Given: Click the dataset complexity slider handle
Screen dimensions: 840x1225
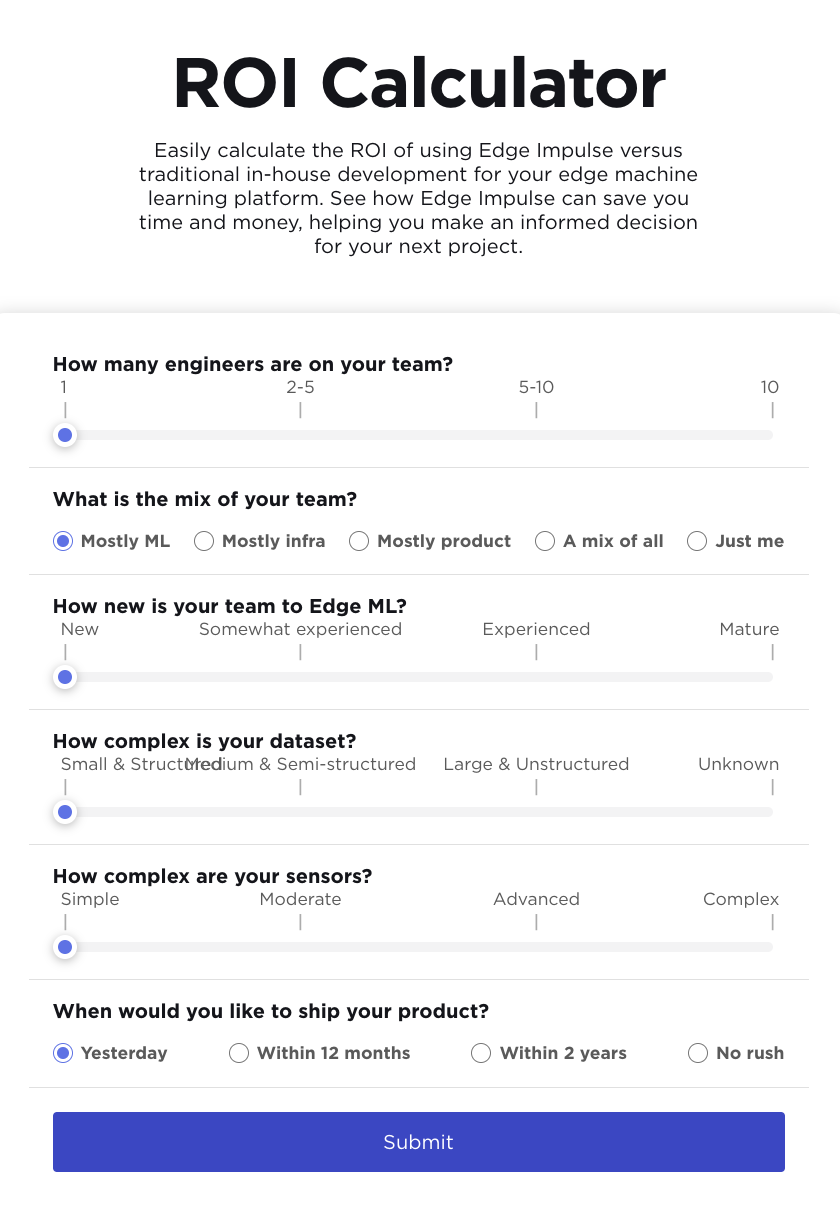Looking at the screenshot, I should (x=65, y=812).
